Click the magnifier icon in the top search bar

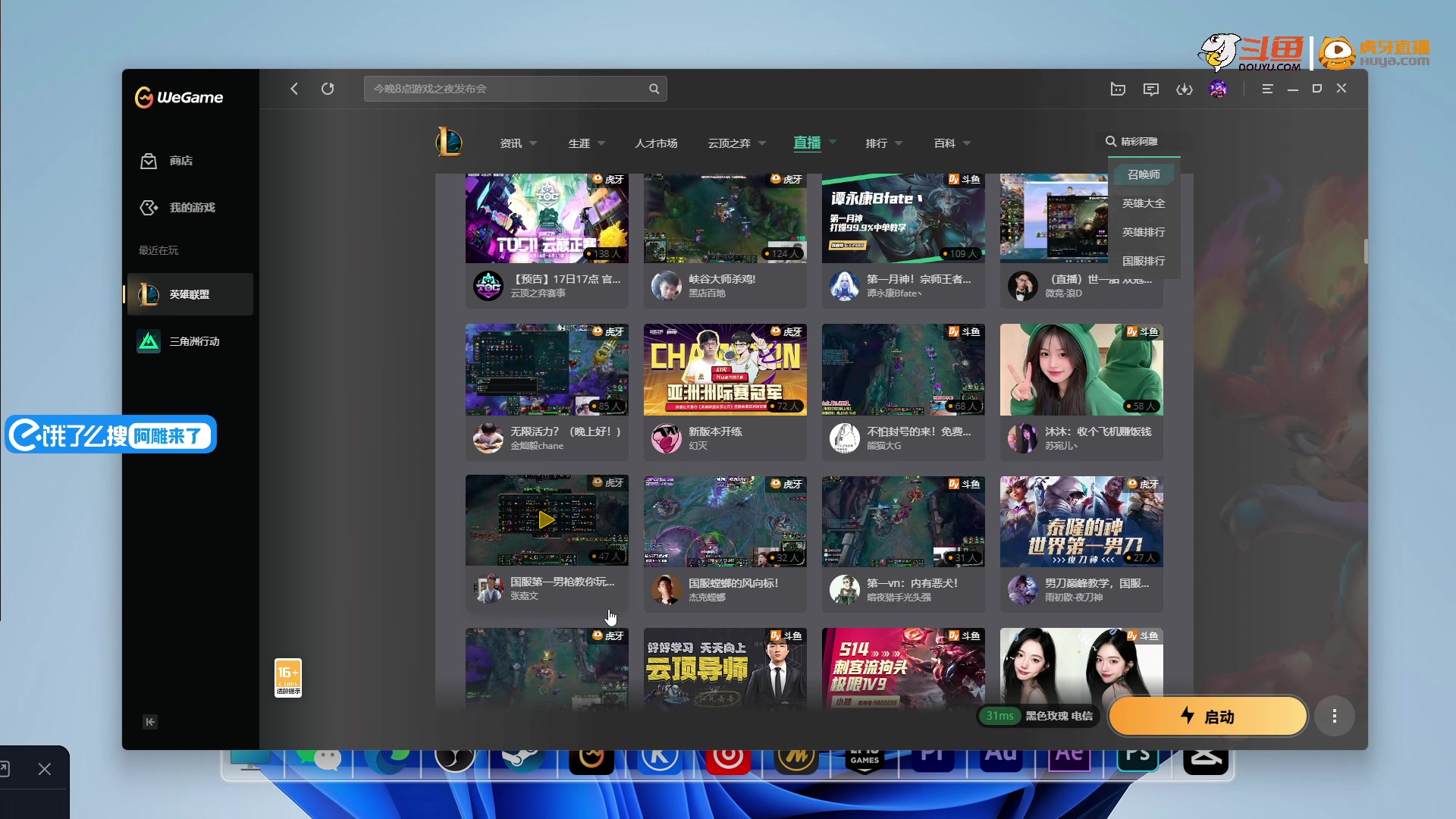[654, 89]
